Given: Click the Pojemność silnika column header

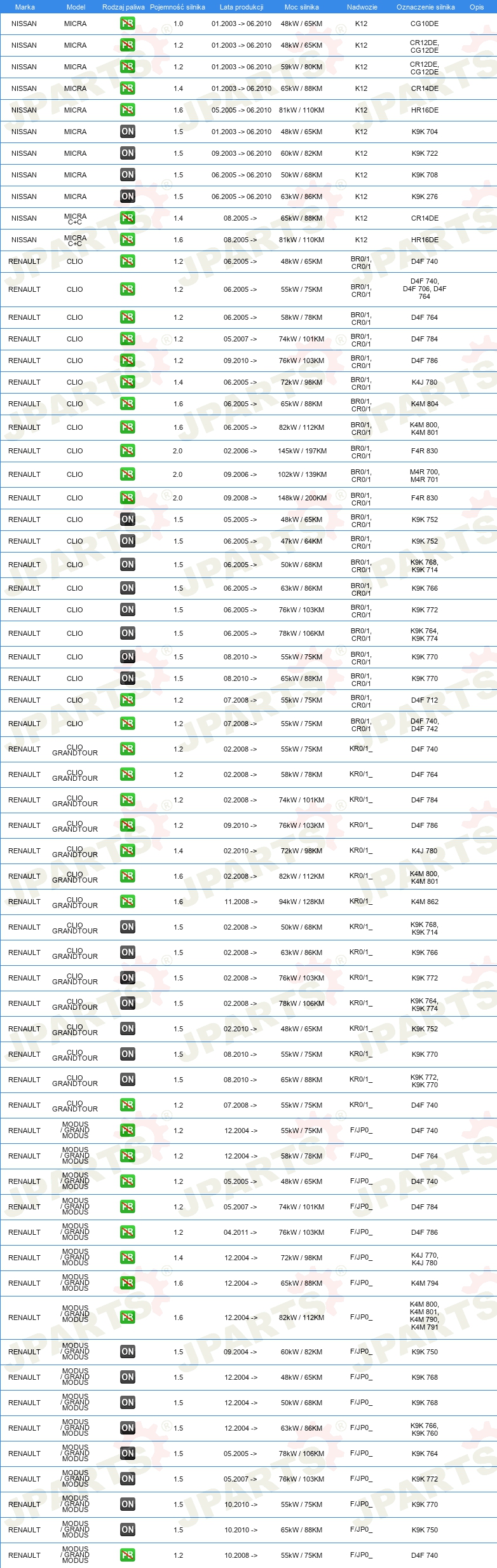Looking at the screenshot, I should point(177,7).
